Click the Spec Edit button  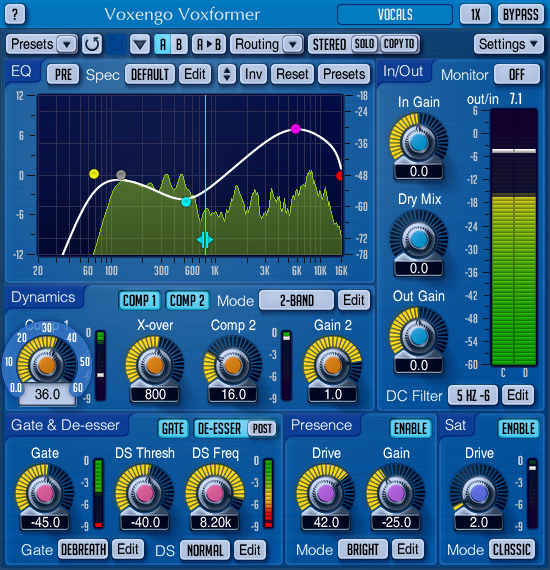click(194, 74)
